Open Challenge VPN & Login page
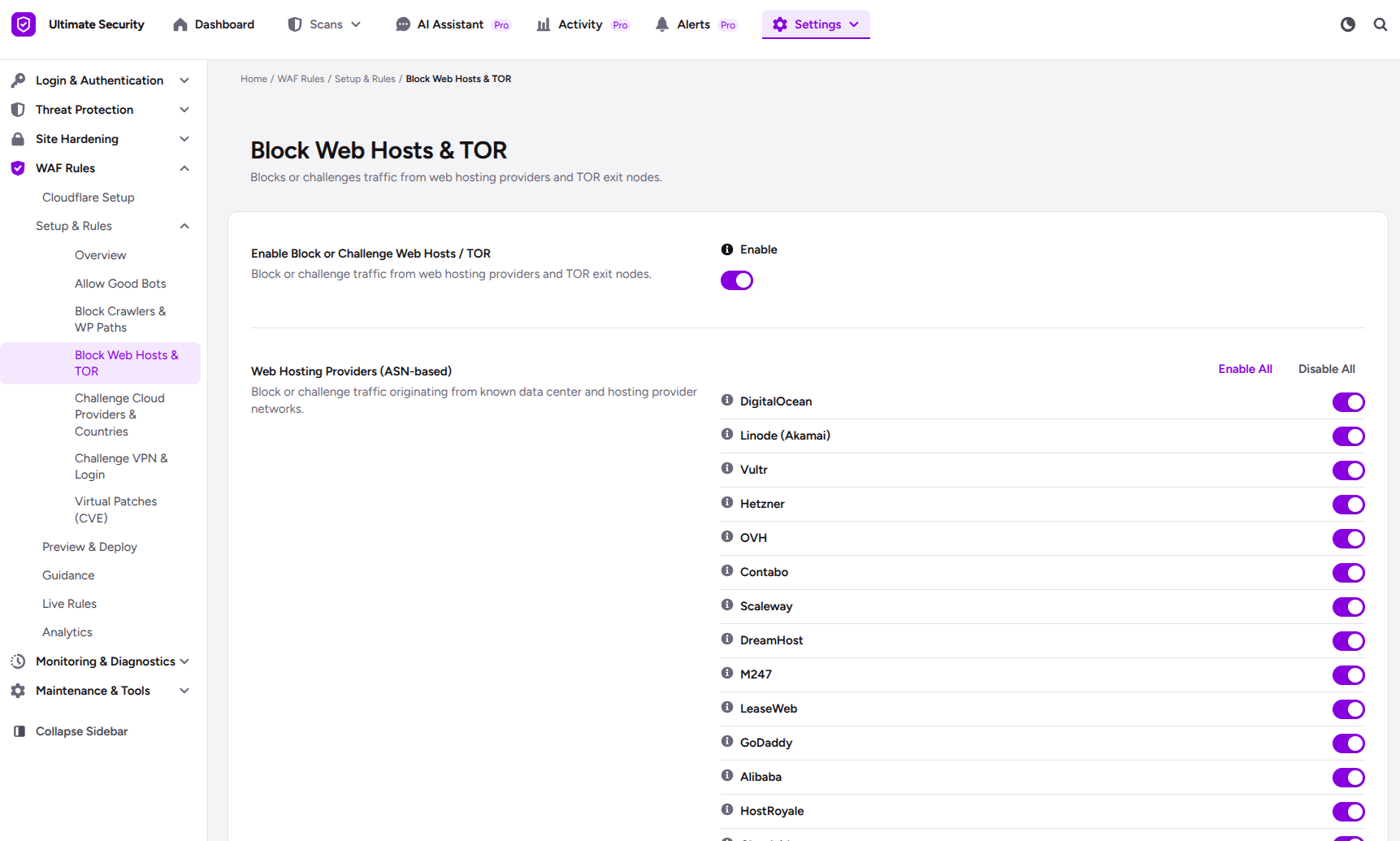The height and width of the screenshot is (841, 1400). click(121, 466)
